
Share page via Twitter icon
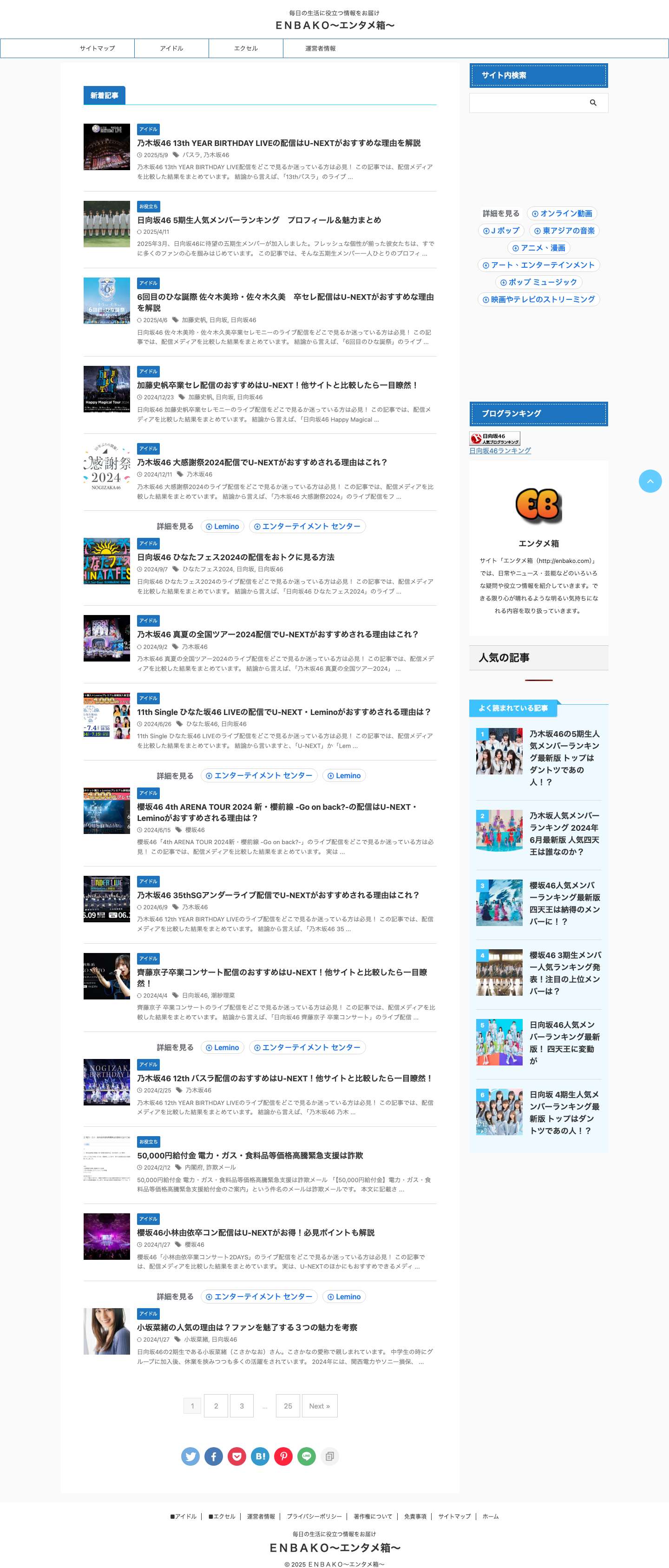tap(190, 1456)
